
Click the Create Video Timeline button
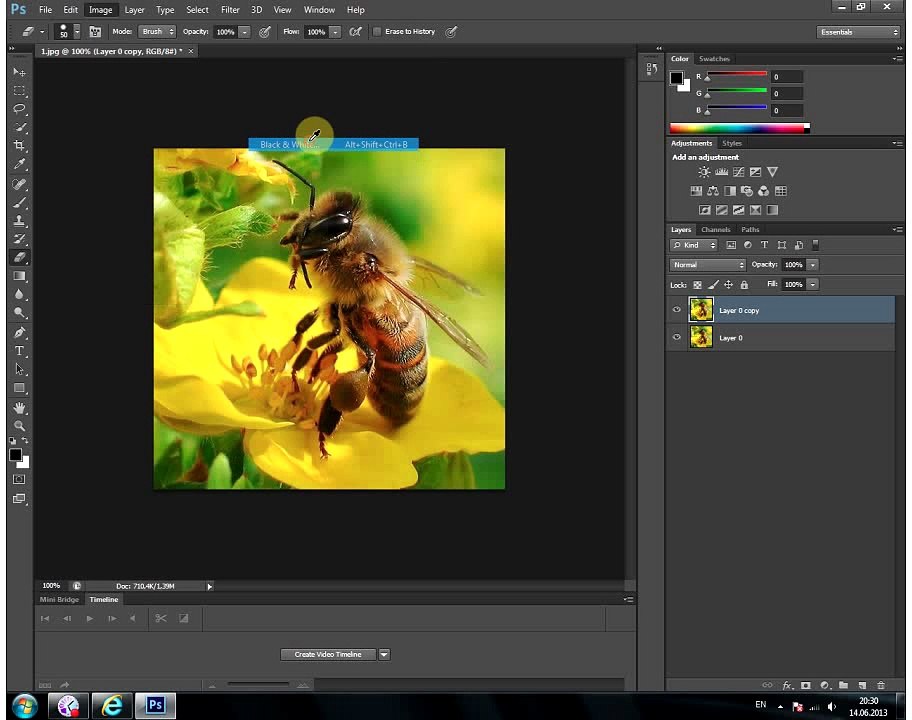pos(328,654)
